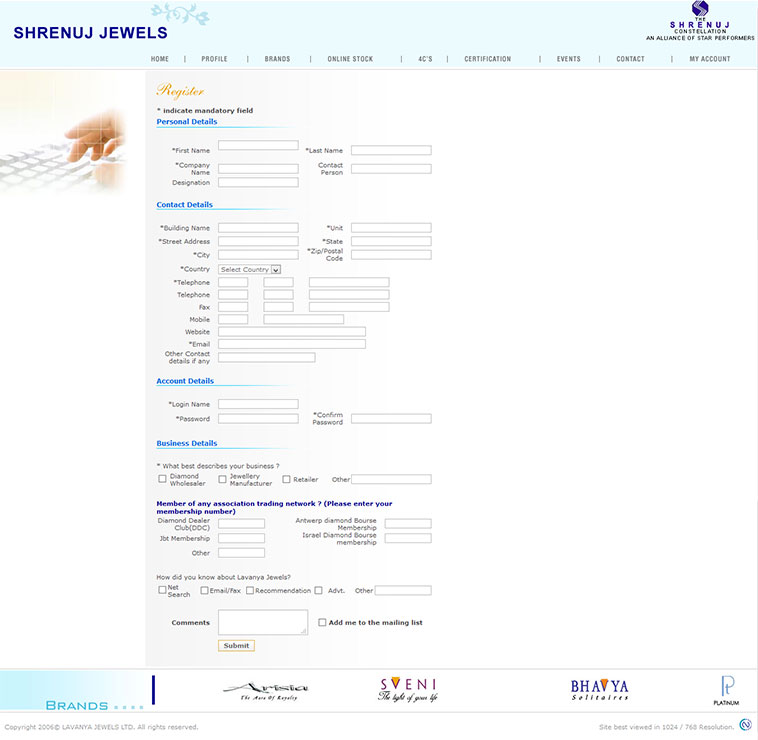This screenshot has width=758, height=740.
Task: Check the Jewellery Manufacturer checkbox
Action: pyautogui.click(x=222, y=479)
